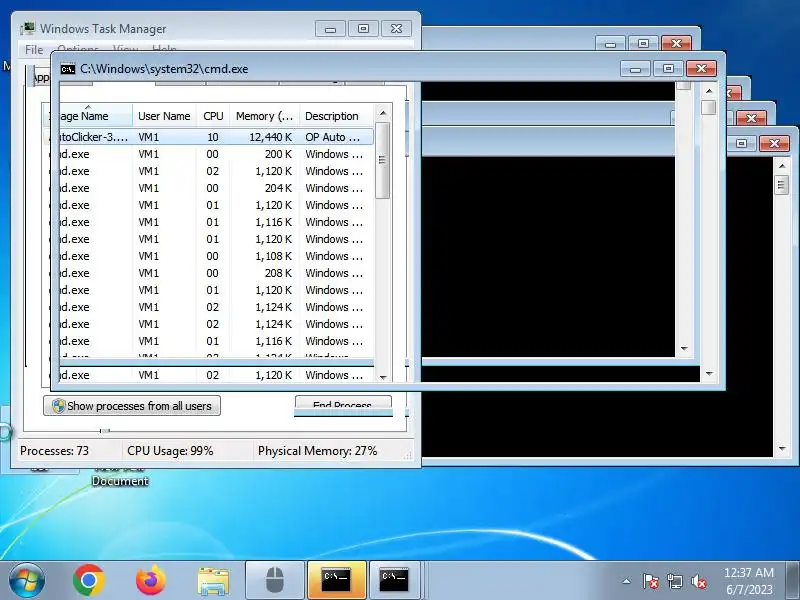Maximize the rearmost cmd window at top

point(643,43)
